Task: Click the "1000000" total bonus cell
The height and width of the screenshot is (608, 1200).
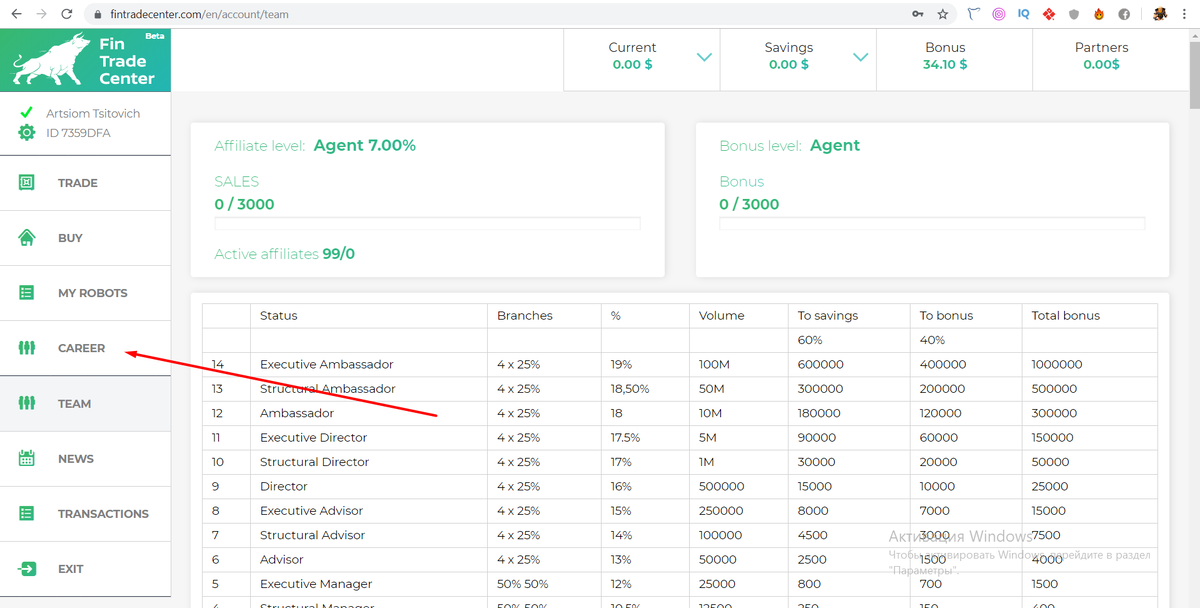Action: (x=1090, y=364)
